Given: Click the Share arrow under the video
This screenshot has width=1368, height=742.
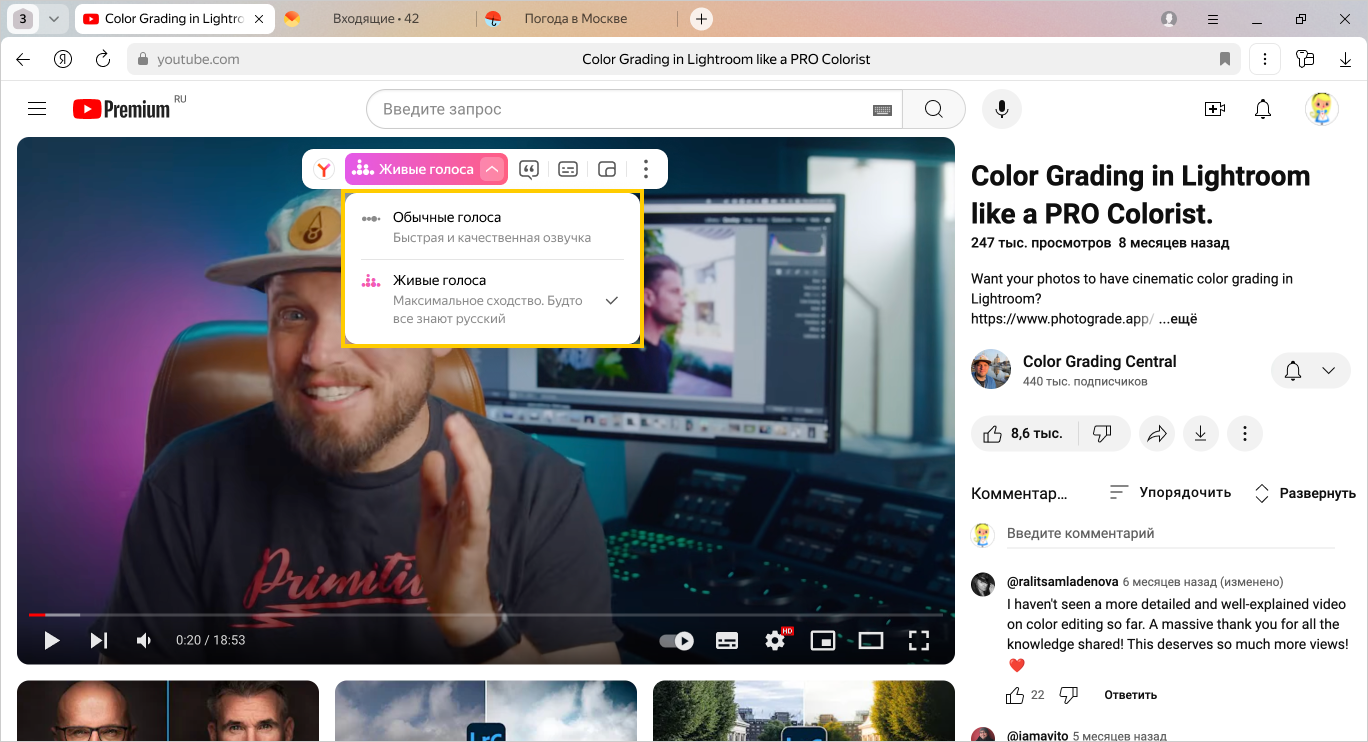Looking at the screenshot, I should click(x=1157, y=434).
